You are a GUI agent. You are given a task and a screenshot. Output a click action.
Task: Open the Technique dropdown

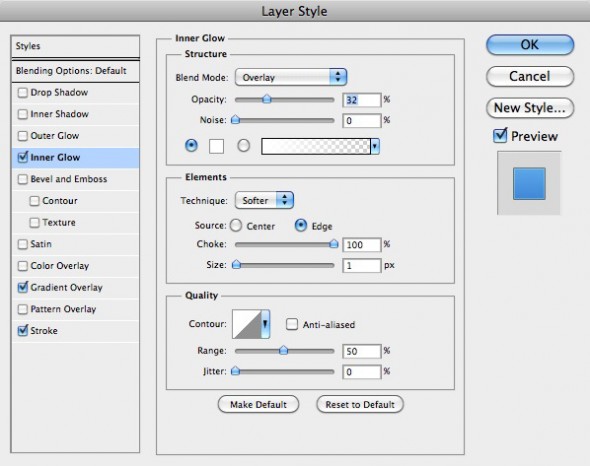(264, 200)
